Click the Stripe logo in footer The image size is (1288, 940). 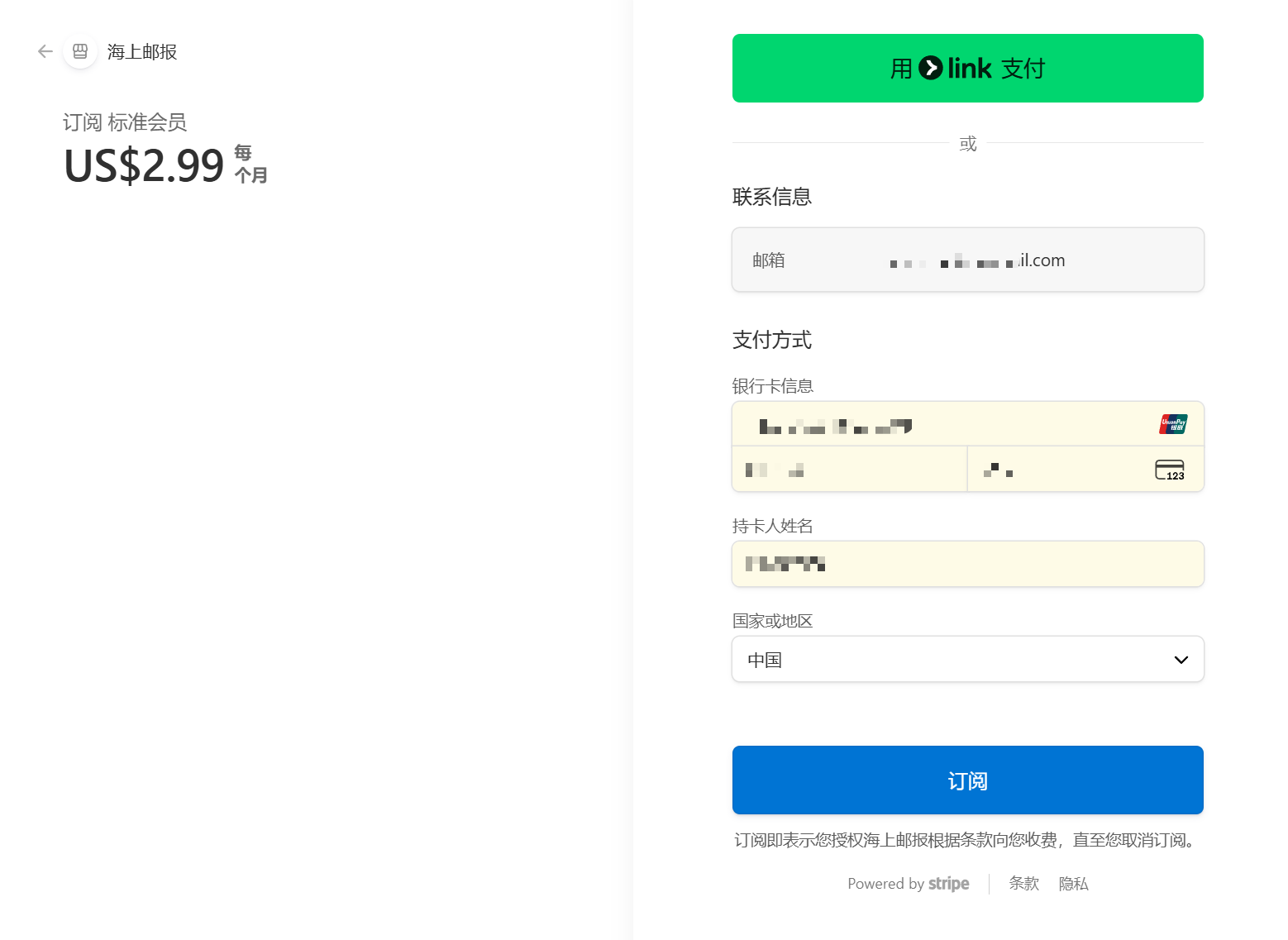[x=948, y=884]
